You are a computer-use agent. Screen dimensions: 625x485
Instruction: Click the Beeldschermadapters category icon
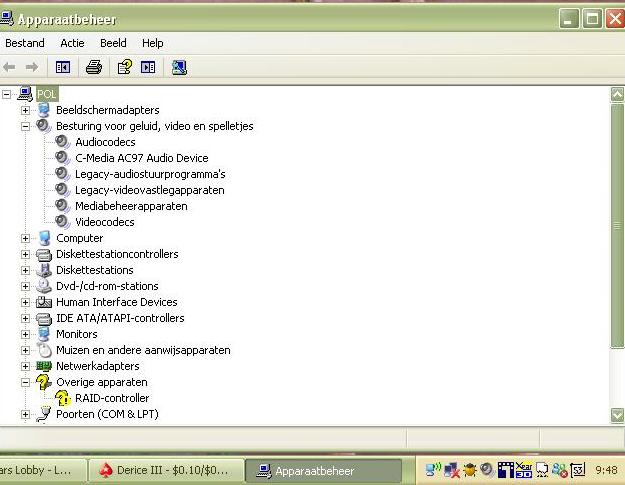pos(44,110)
